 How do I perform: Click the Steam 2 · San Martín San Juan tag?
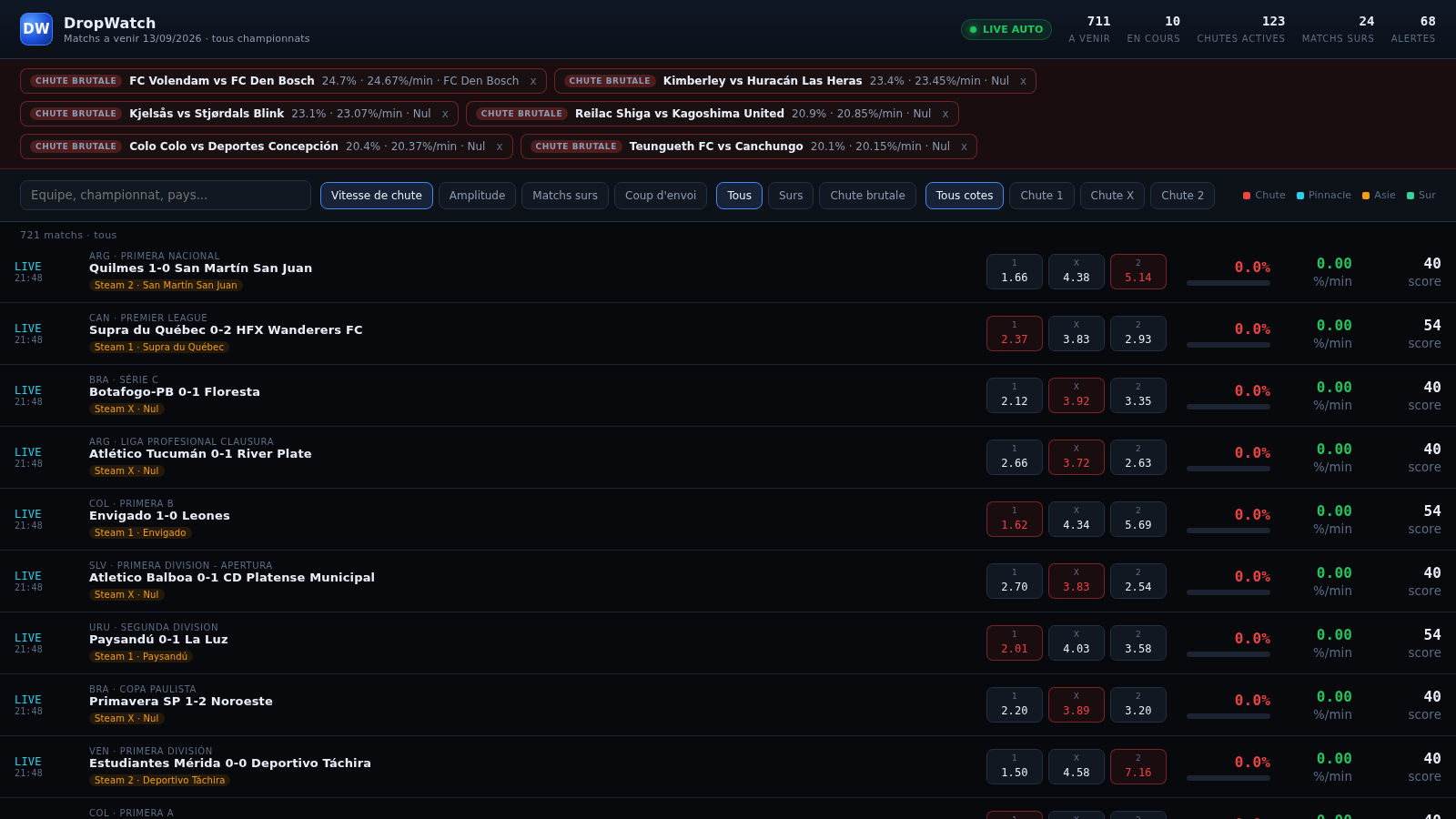(166, 286)
